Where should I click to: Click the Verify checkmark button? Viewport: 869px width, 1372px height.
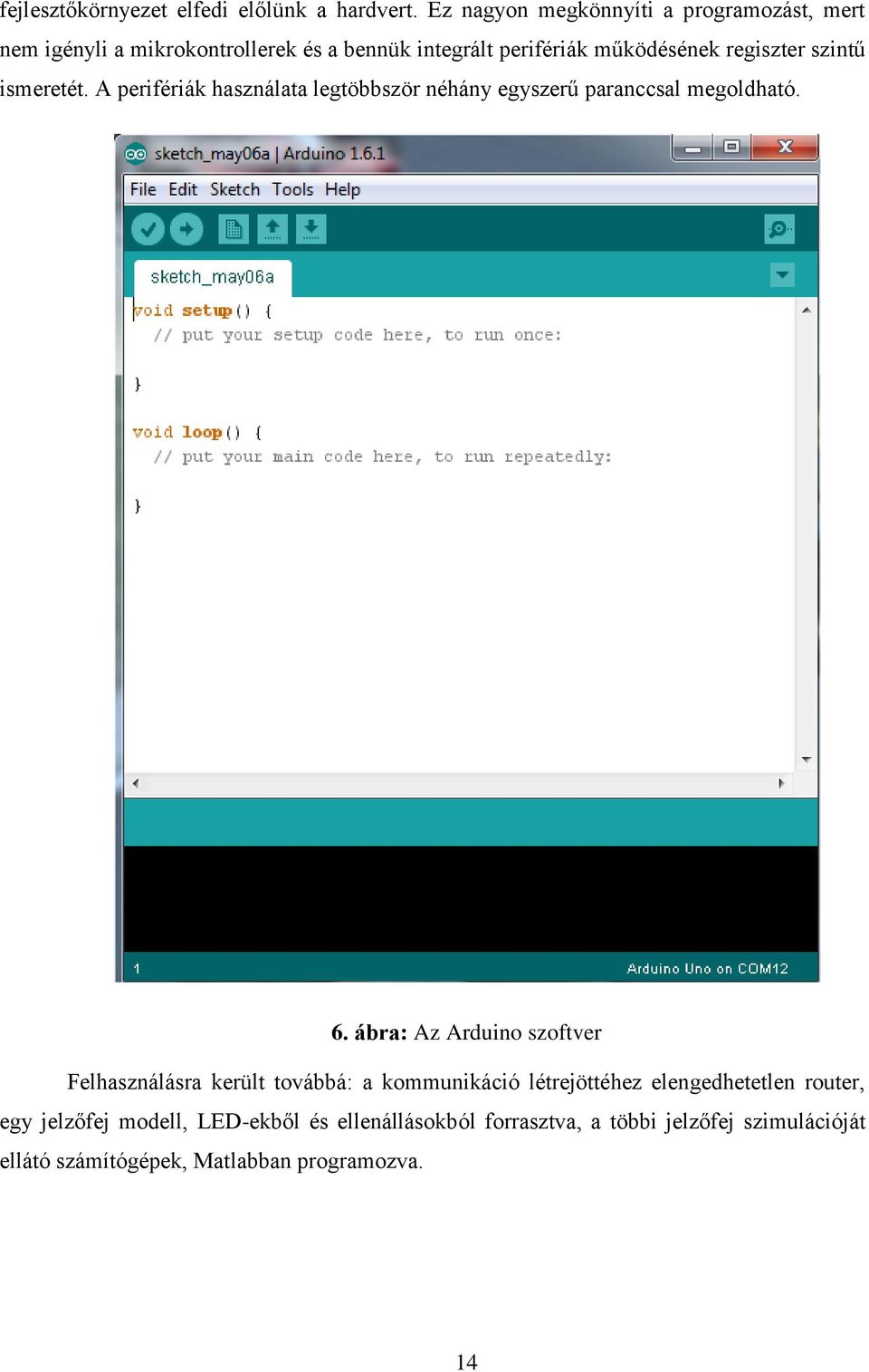click(x=148, y=229)
